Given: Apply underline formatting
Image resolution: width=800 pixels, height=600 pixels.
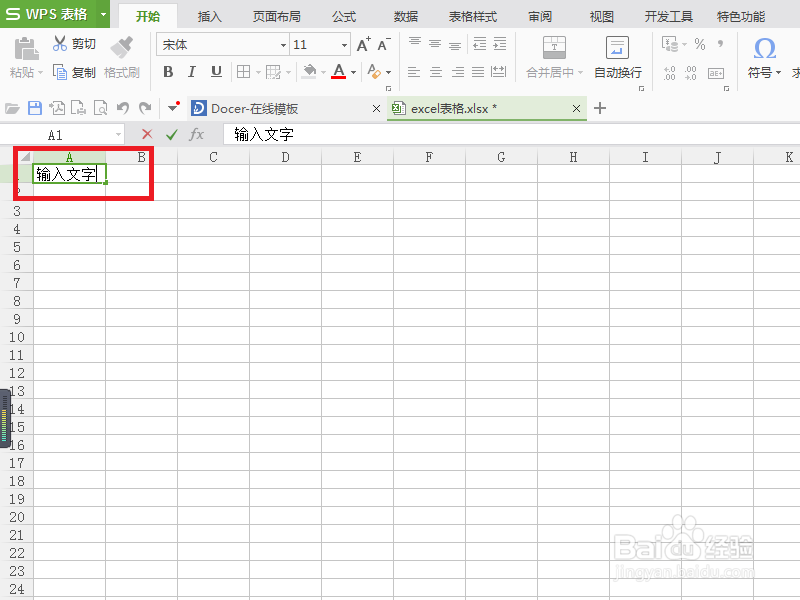Looking at the screenshot, I should click(x=217, y=72).
